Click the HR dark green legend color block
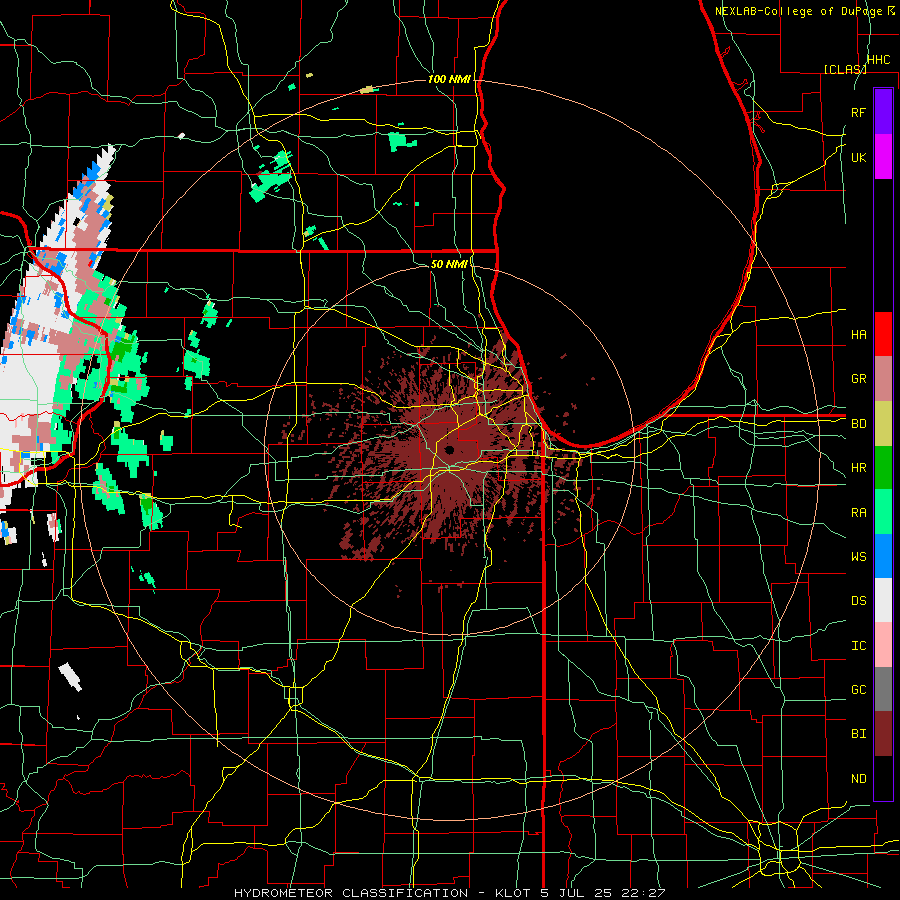900x900 pixels. click(883, 468)
